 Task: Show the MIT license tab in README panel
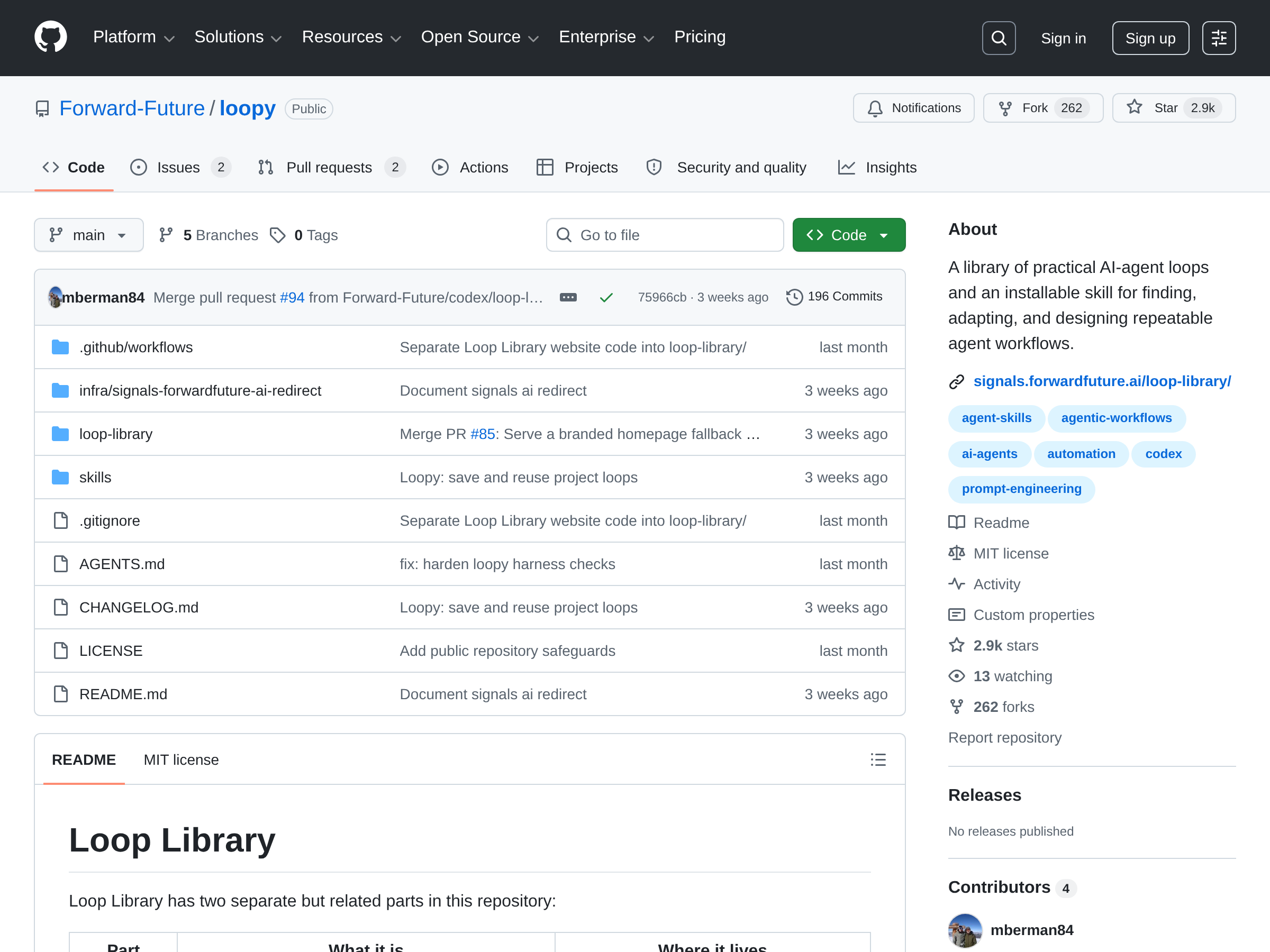point(181,760)
